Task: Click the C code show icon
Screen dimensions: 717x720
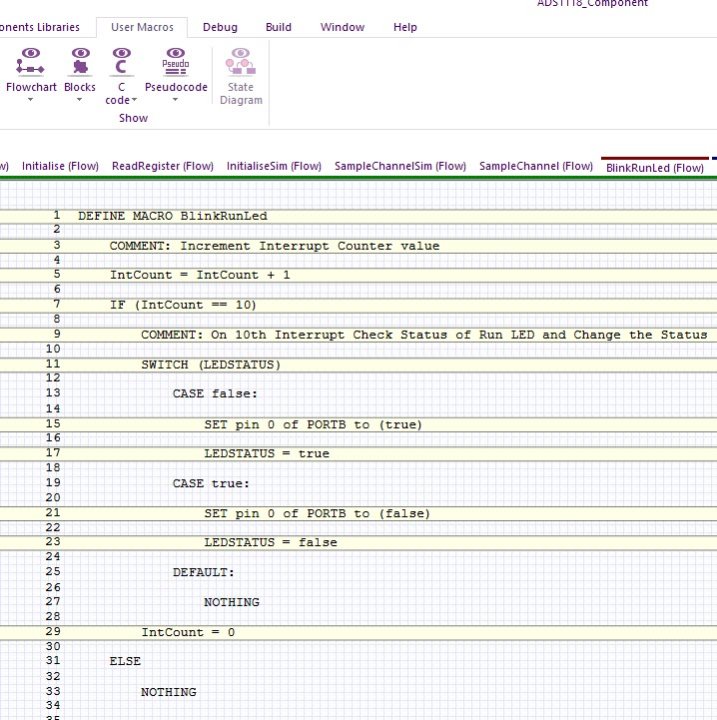Action: [x=121, y=61]
